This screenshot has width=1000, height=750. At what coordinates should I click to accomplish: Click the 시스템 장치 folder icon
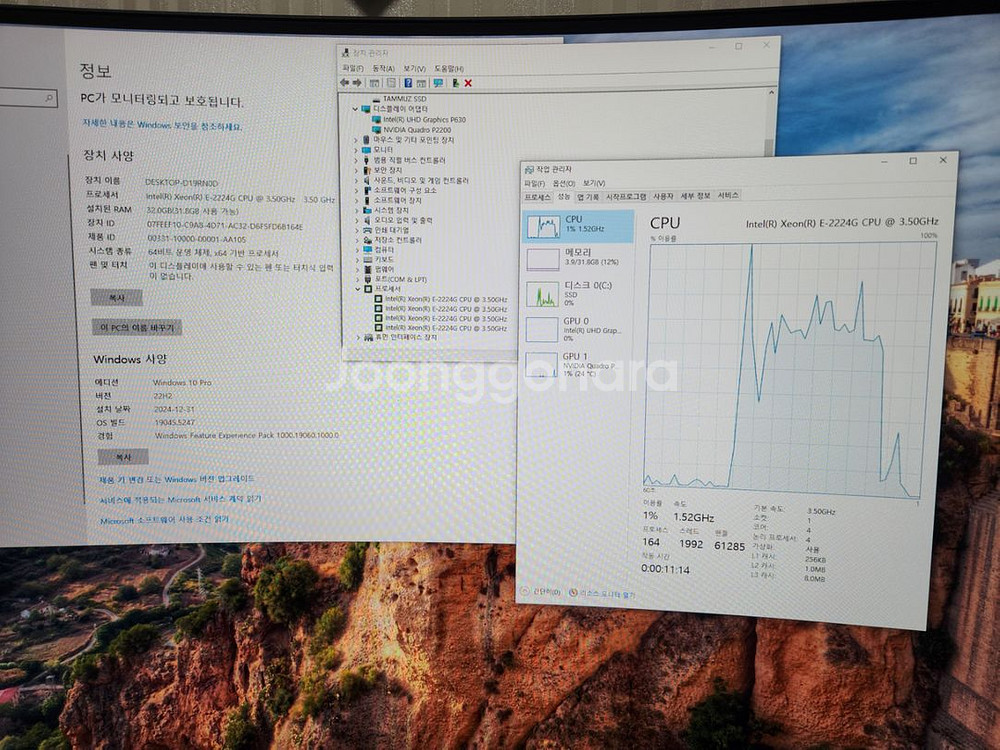pyautogui.click(x=367, y=210)
